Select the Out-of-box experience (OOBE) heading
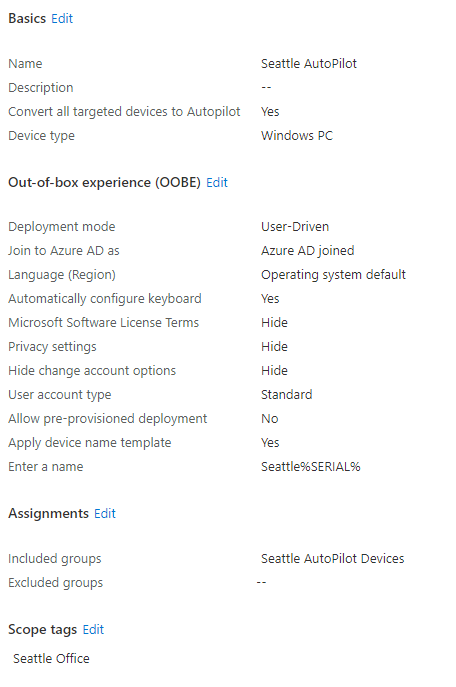The width and height of the screenshot is (456, 687). (x=104, y=182)
